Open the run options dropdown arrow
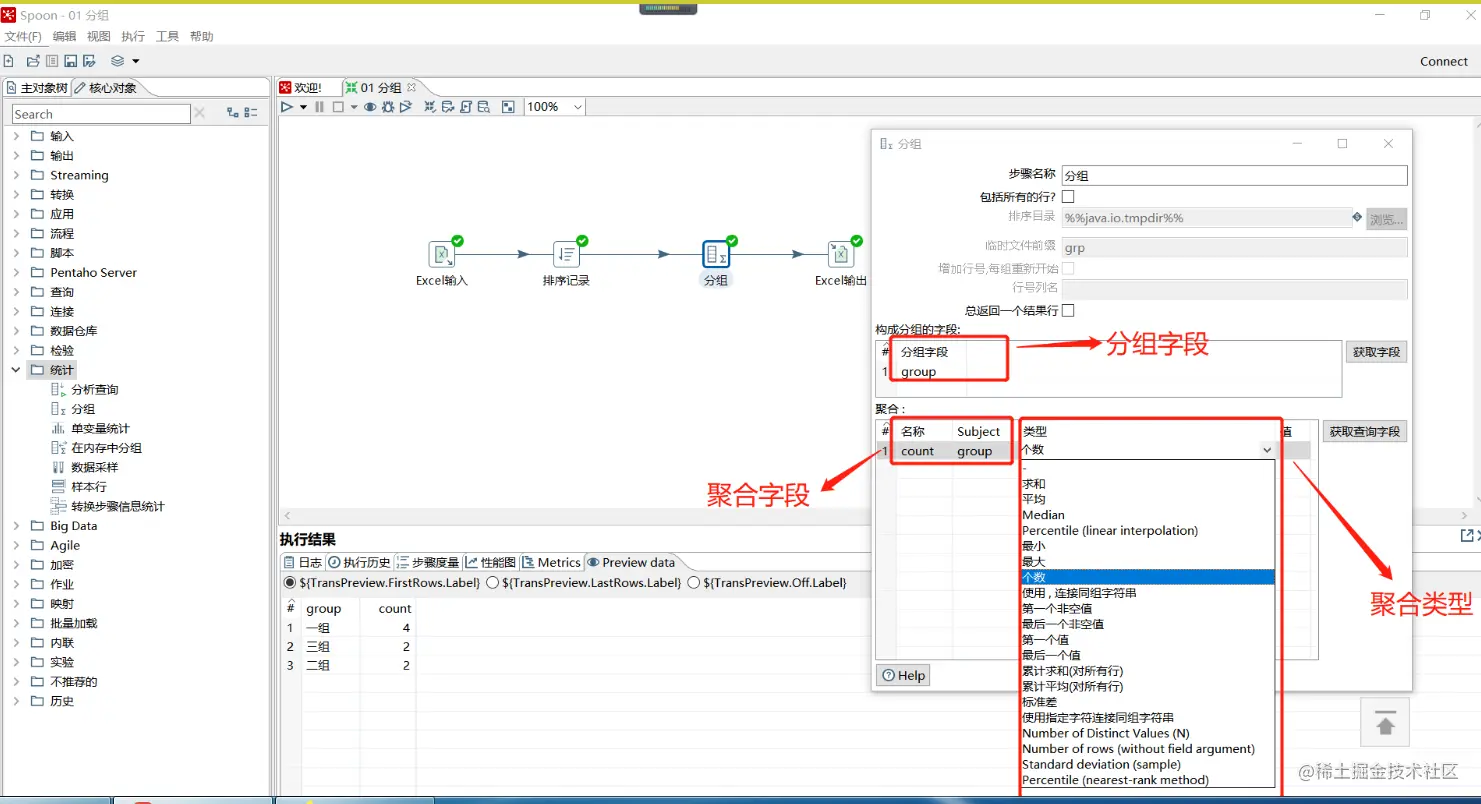 pyautogui.click(x=303, y=107)
